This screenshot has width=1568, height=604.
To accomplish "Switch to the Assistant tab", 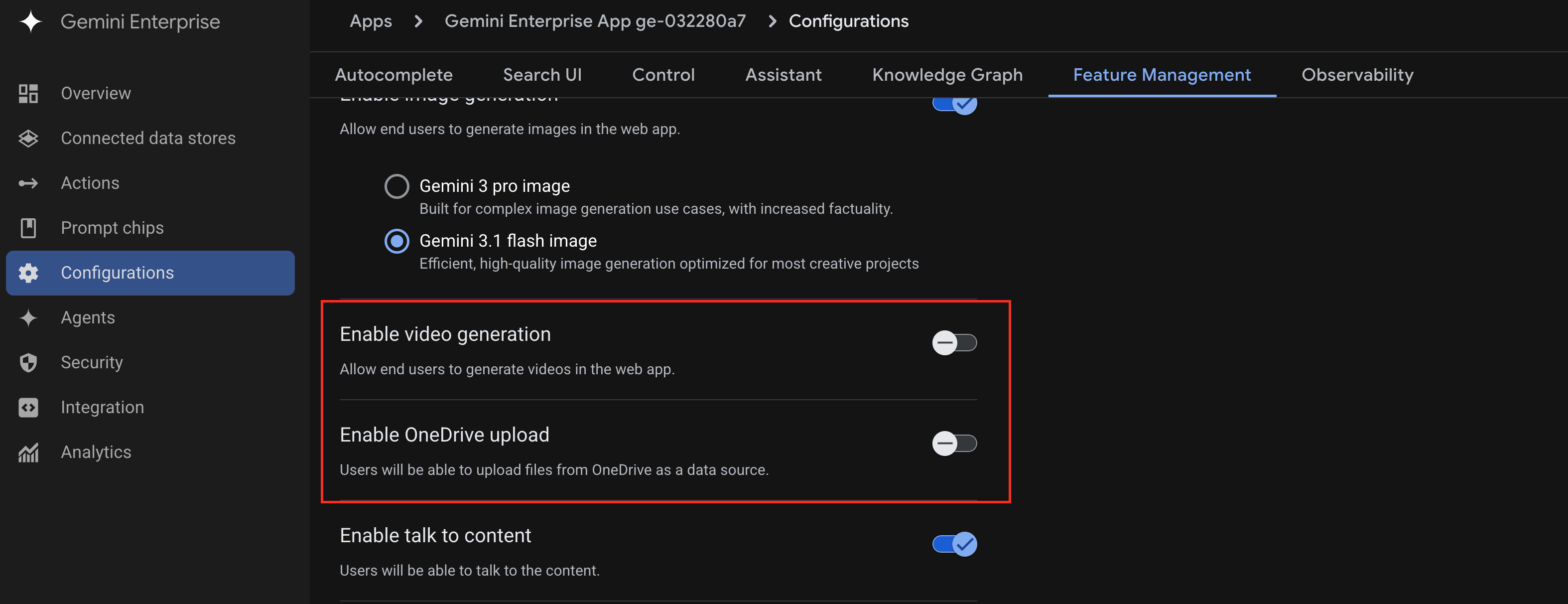I will [784, 75].
